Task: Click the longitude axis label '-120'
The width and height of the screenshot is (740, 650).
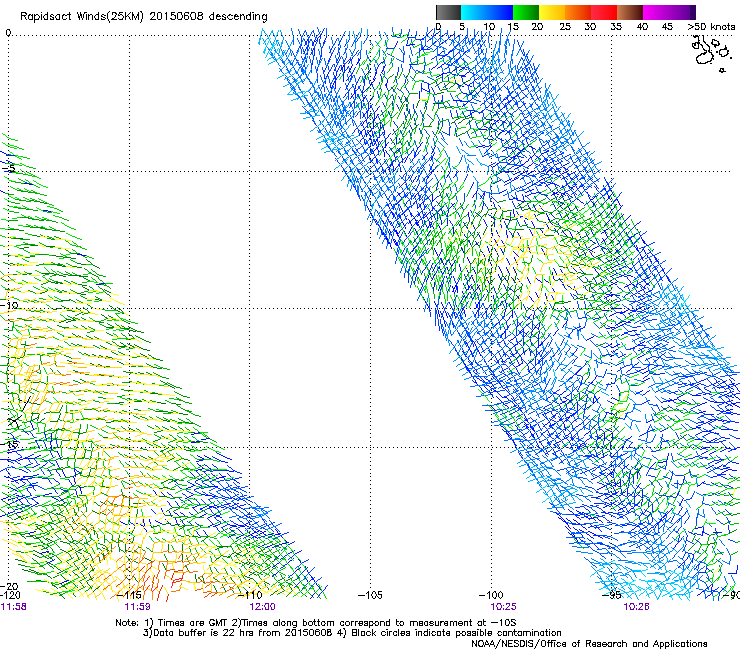Action: 10,595
